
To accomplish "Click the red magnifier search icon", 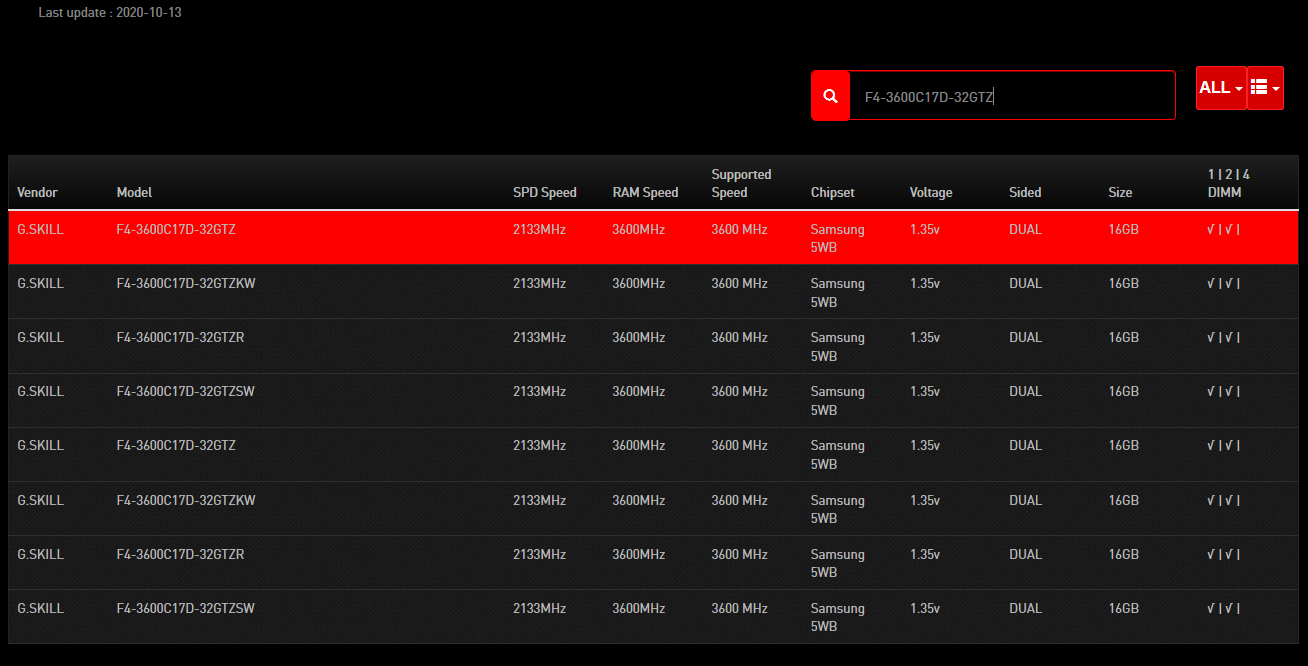I will coord(830,96).
